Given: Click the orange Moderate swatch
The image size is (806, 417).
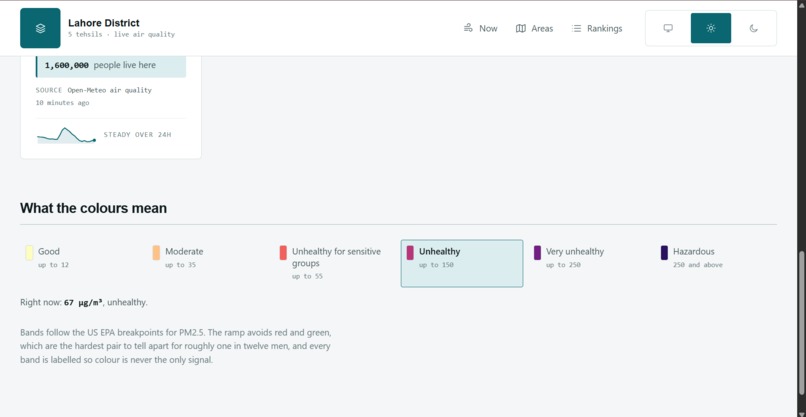Looking at the screenshot, I should click(156, 252).
